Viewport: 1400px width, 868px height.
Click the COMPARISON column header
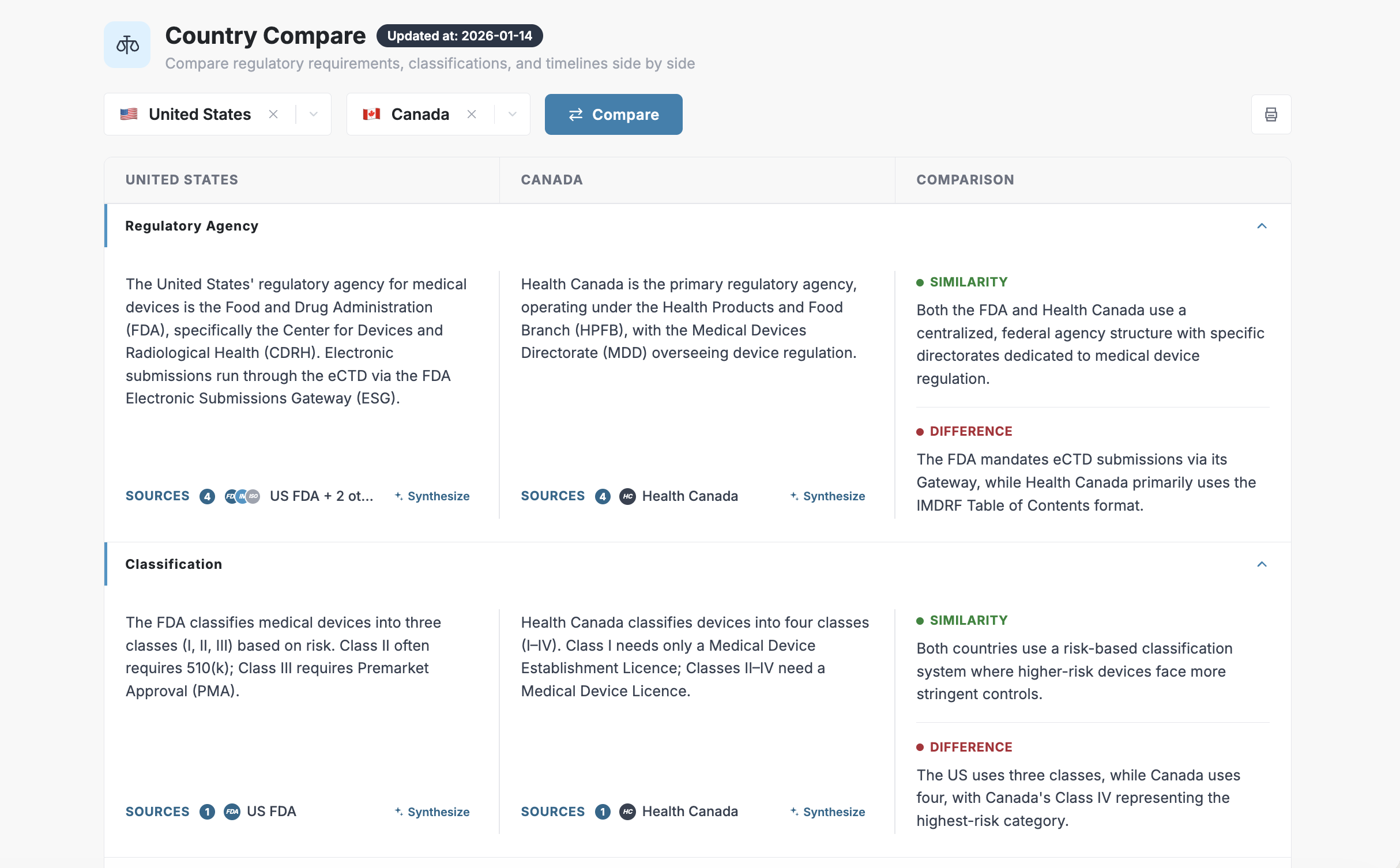[x=965, y=180]
